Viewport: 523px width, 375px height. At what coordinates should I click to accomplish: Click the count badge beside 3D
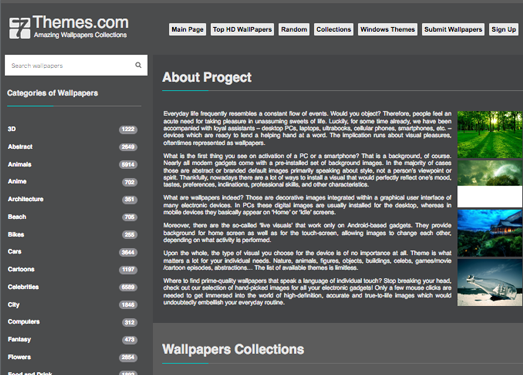pos(128,129)
